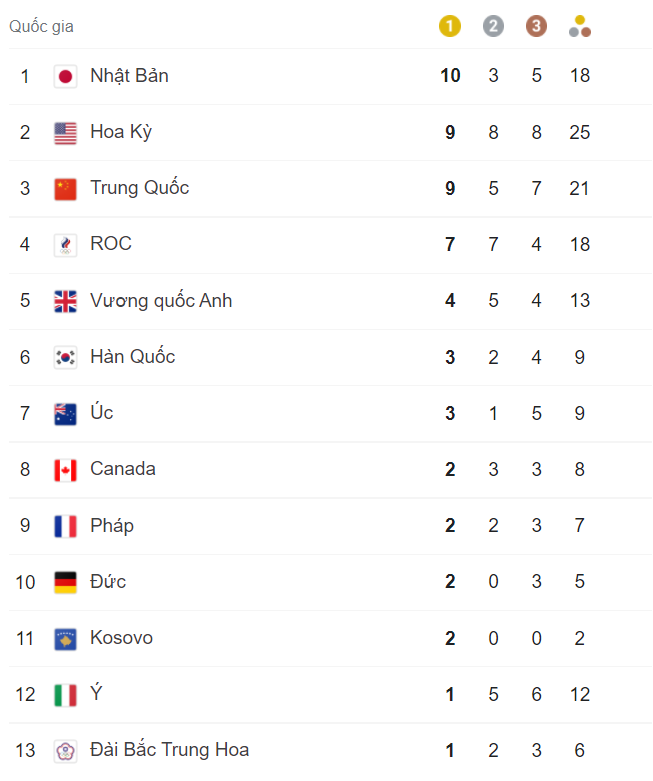Click the Japan flag icon

pos(65,76)
